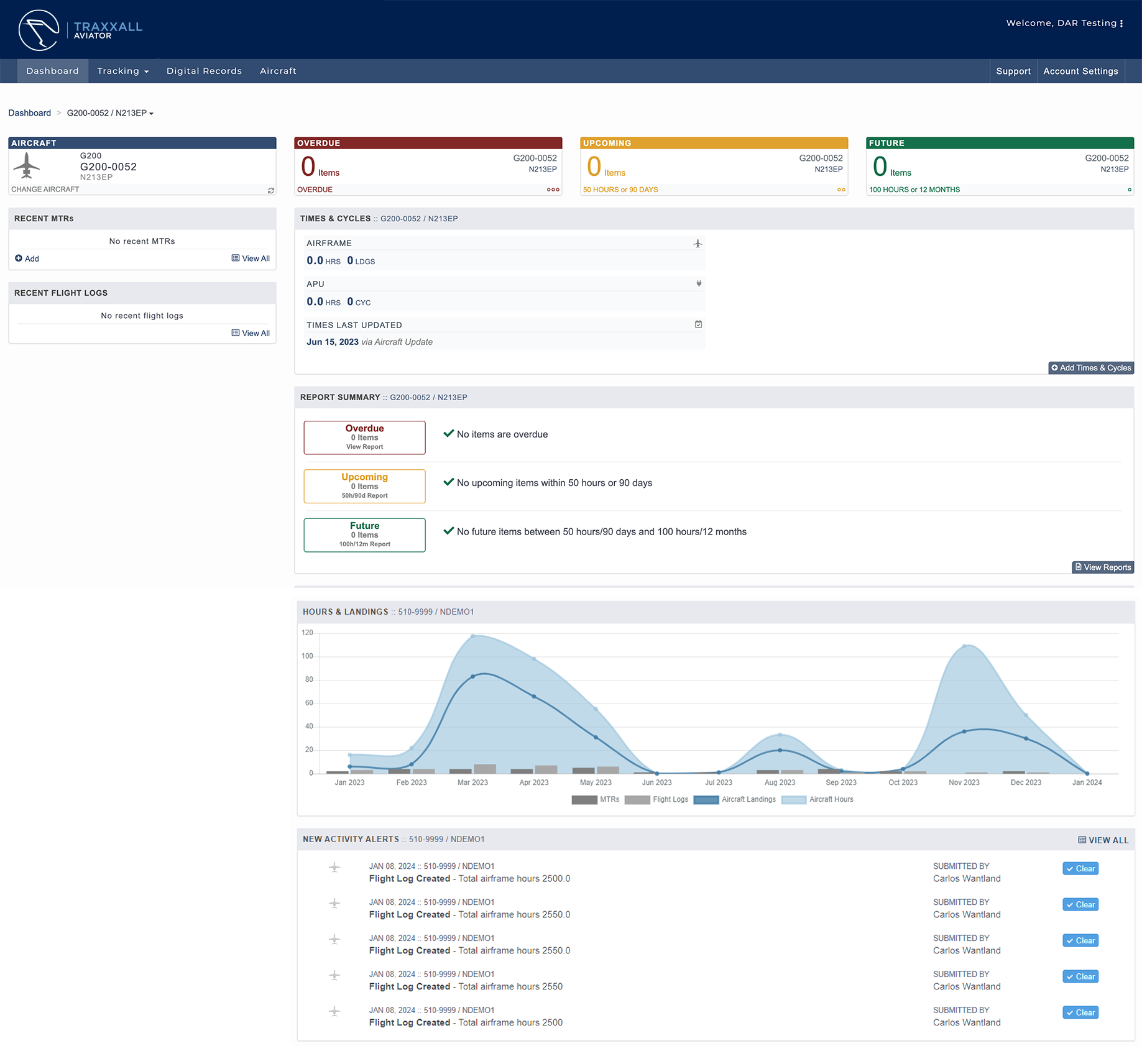Open the kebab menu next to Welcome text

(x=1121, y=24)
